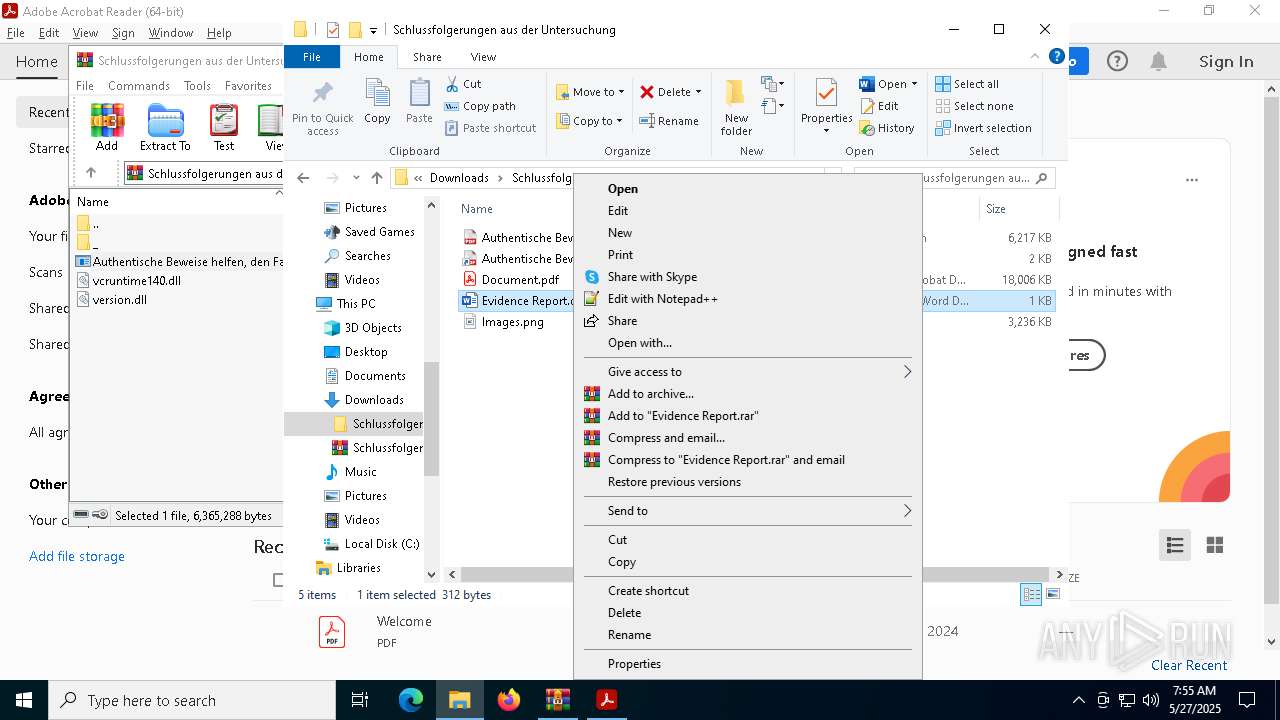
Task: Open Quick Access Toolbar customize arrow
Action: (x=374, y=31)
